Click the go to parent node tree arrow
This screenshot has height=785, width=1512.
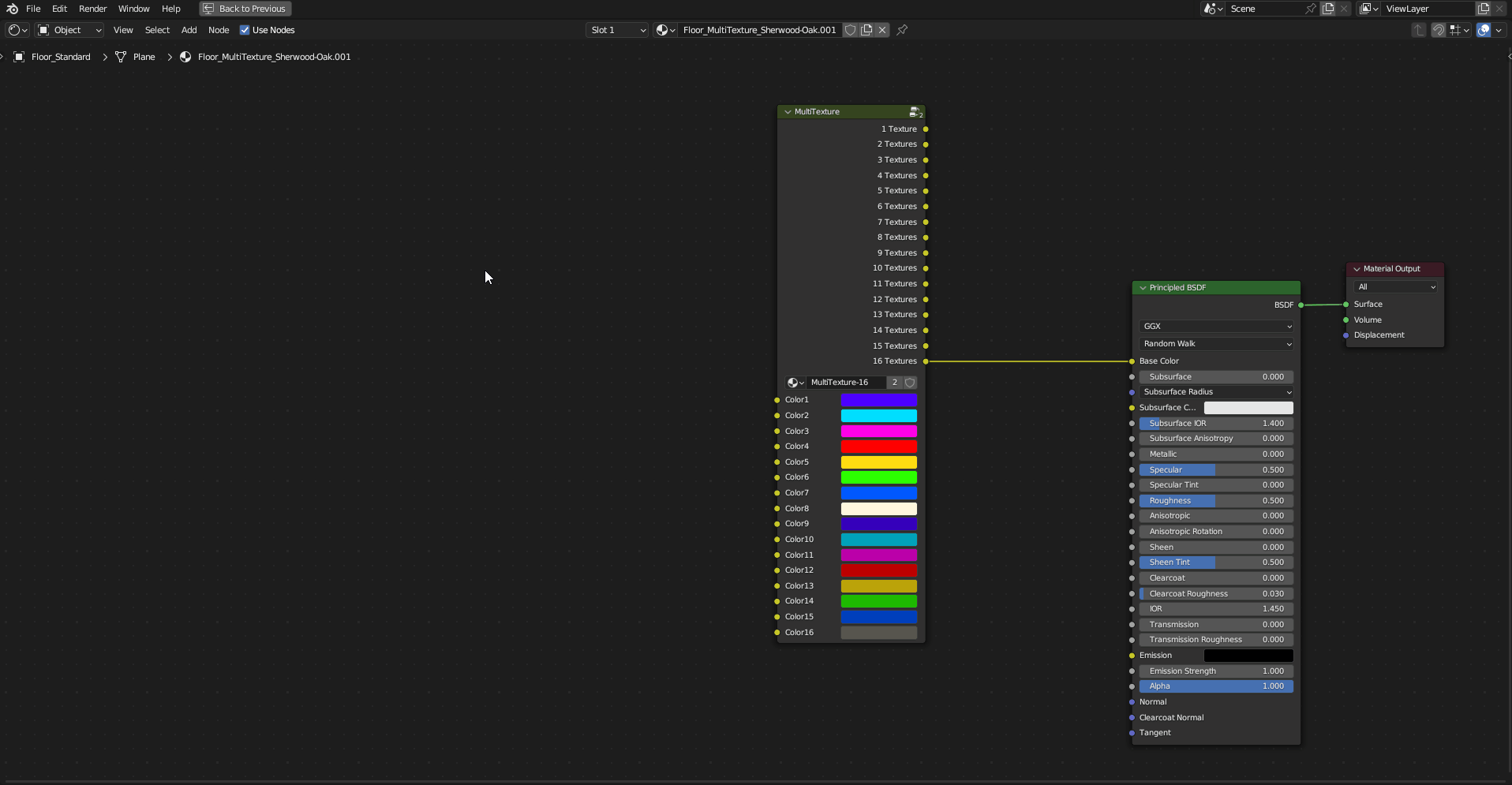coord(1418,30)
